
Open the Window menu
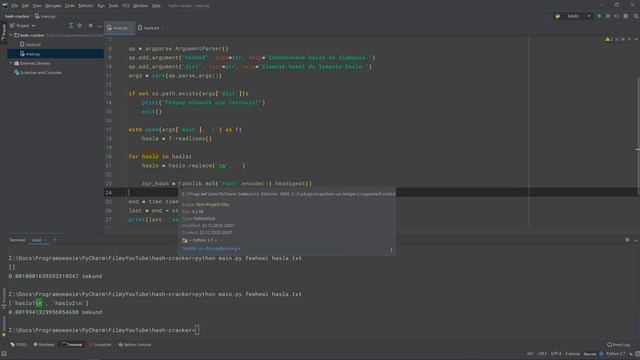(140, 6)
